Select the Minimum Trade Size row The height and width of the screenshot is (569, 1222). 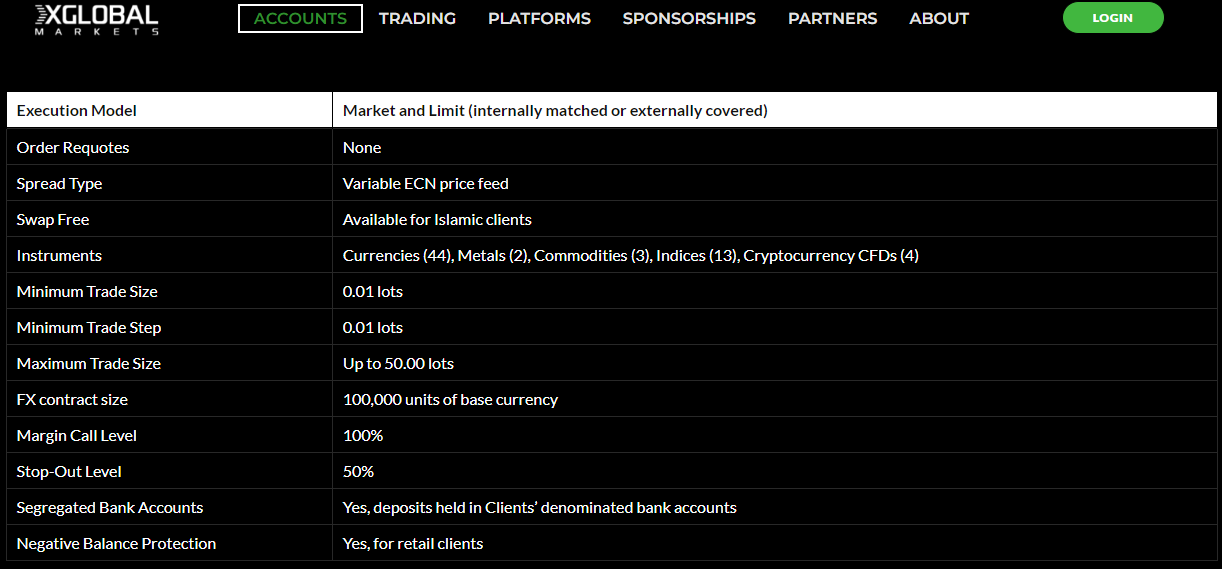tap(611, 291)
